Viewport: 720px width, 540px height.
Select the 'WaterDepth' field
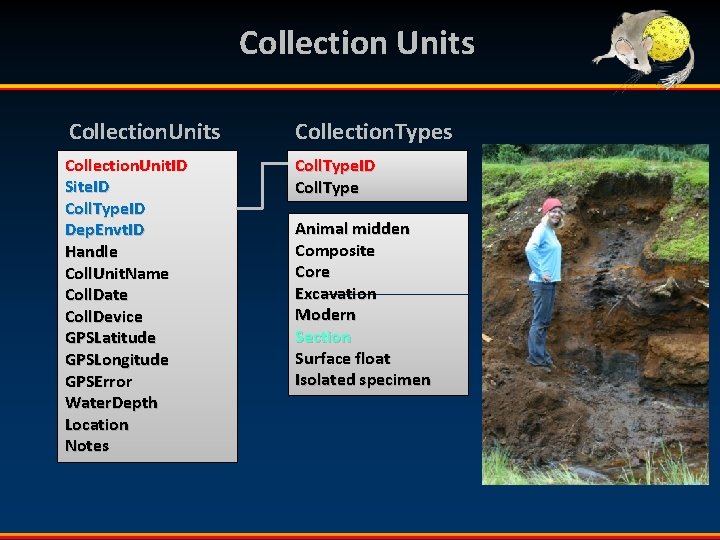coord(112,403)
